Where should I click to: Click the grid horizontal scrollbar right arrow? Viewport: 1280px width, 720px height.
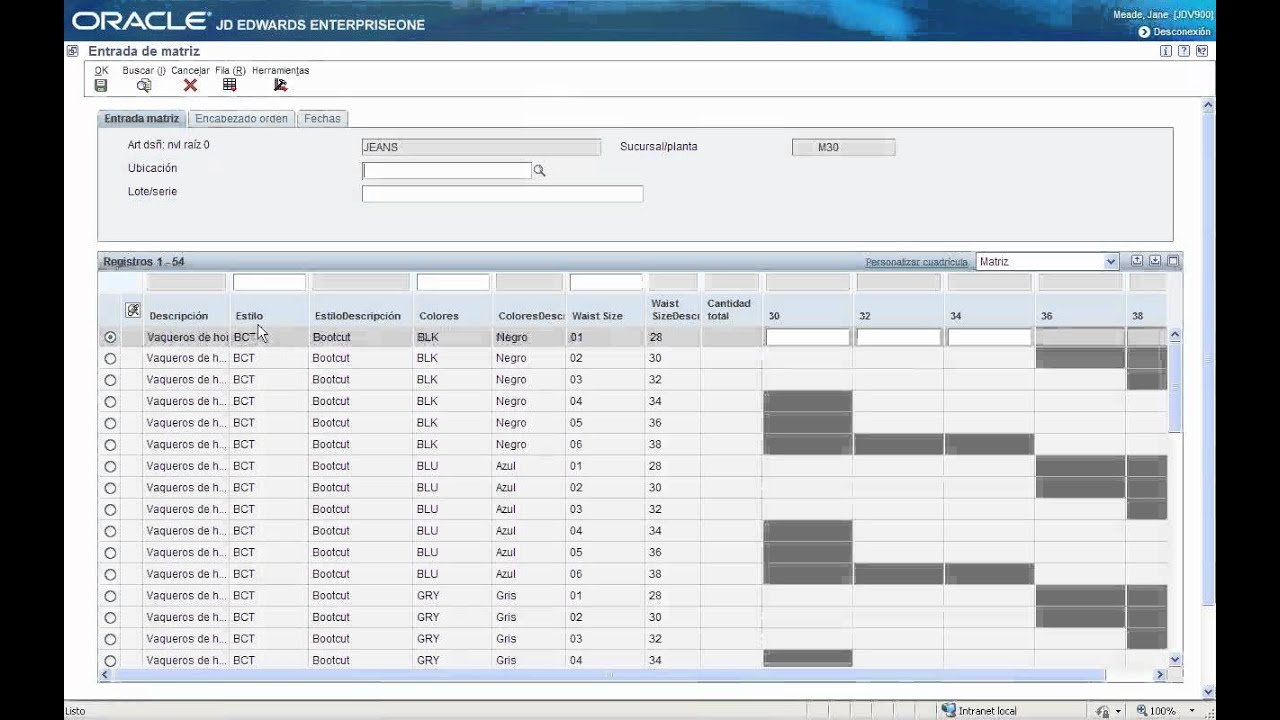click(1160, 675)
